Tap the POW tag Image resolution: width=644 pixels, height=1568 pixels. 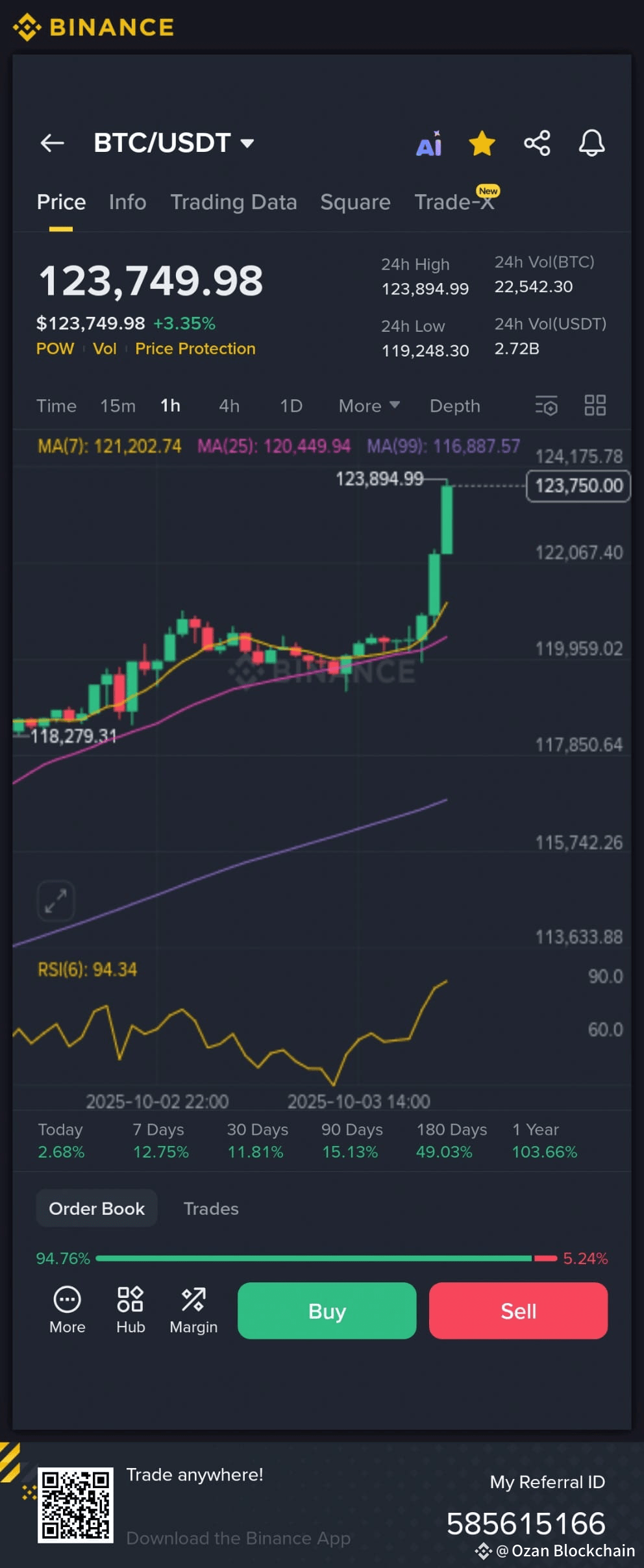pyautogui.click(x=55, y=349)
